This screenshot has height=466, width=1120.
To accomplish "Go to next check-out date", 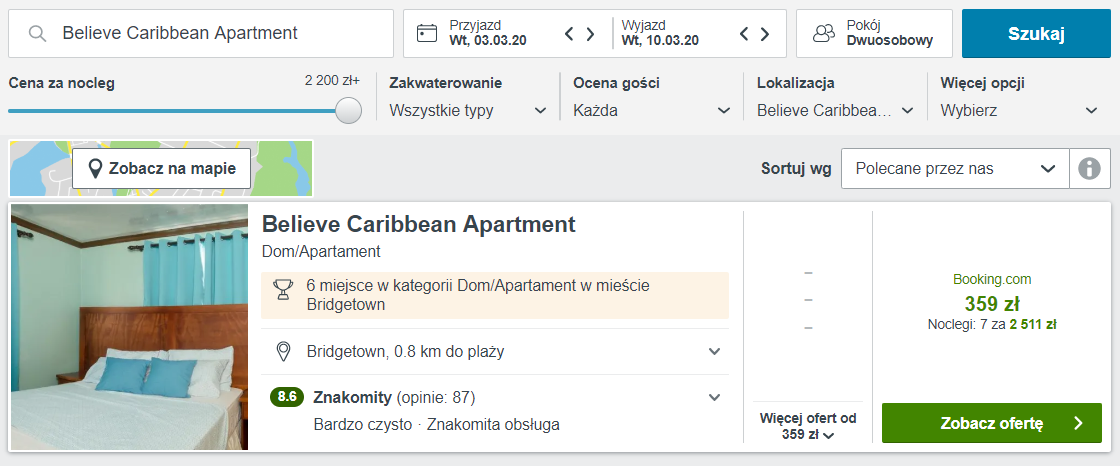I will tap(765, 34).
